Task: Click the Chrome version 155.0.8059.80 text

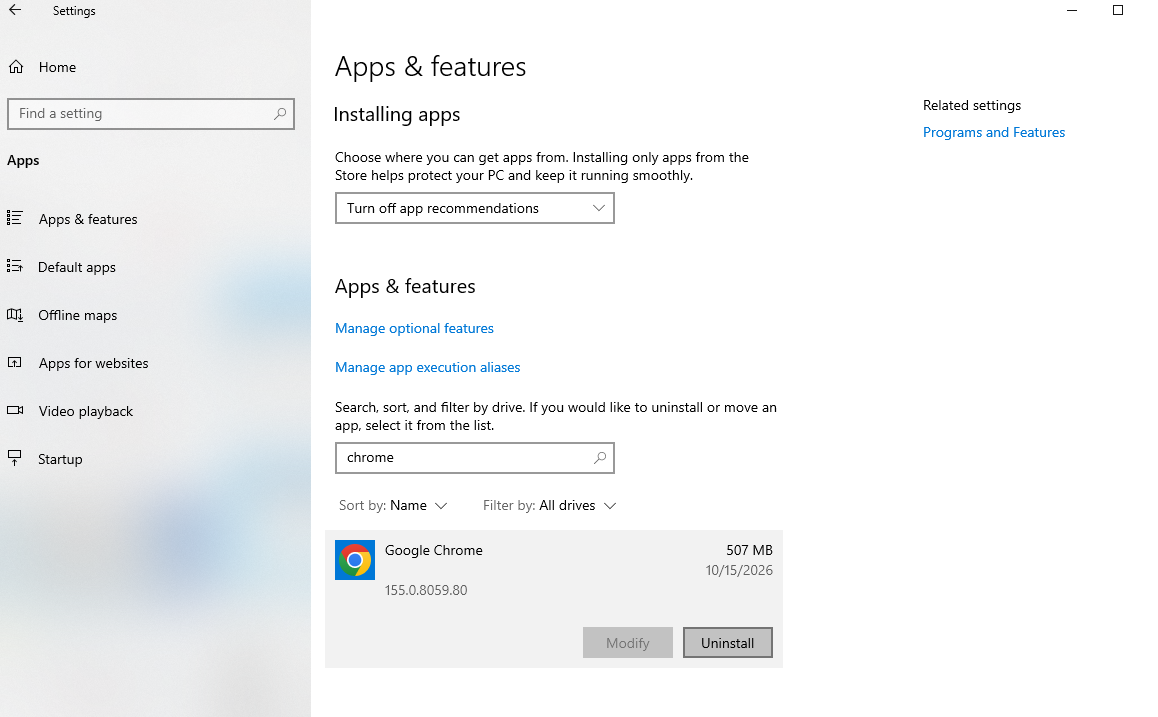Action: tap(426, 590)
